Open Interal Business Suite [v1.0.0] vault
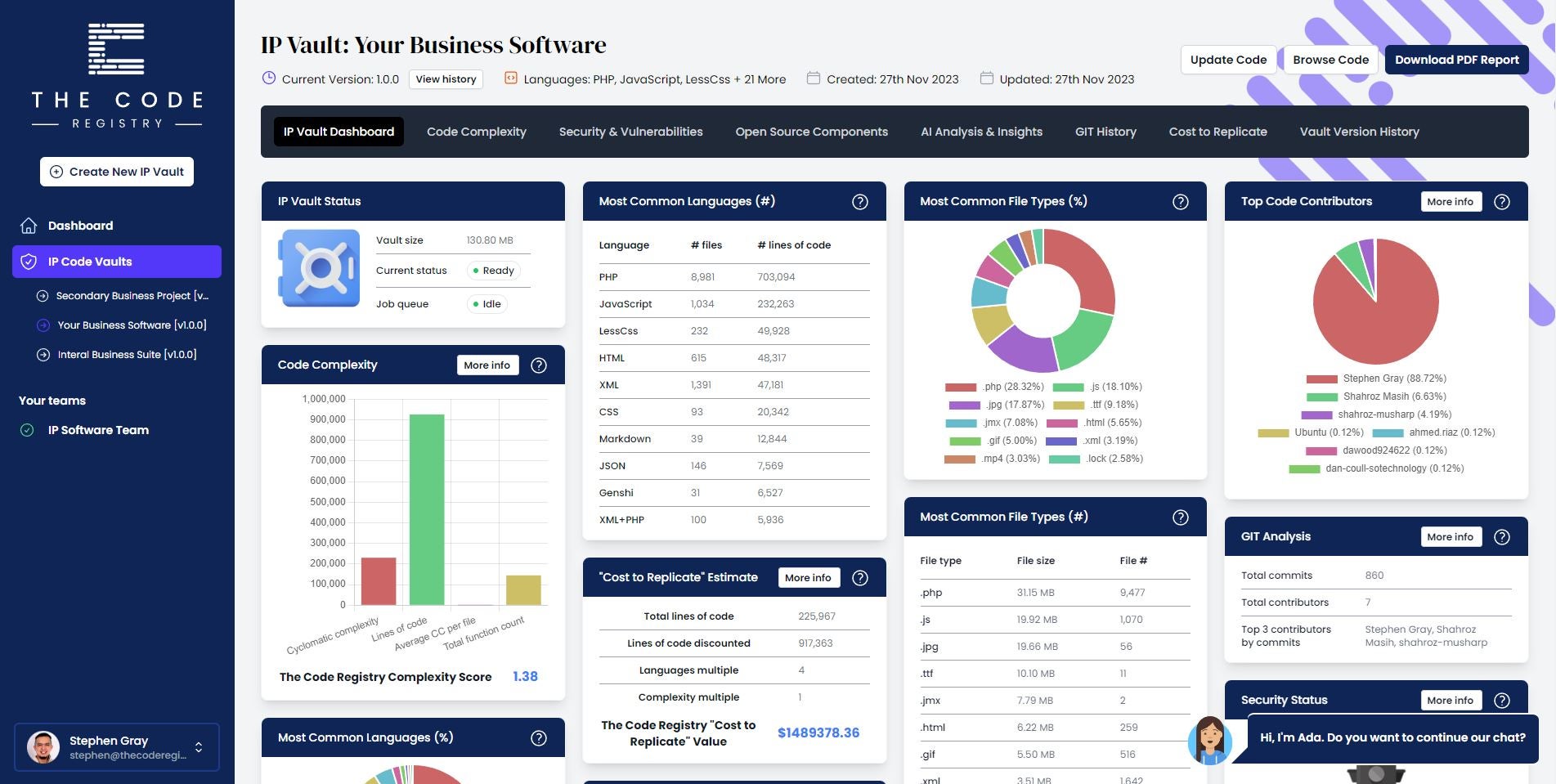The height and width of the screenshot is (784, 1556). (127, 355)
